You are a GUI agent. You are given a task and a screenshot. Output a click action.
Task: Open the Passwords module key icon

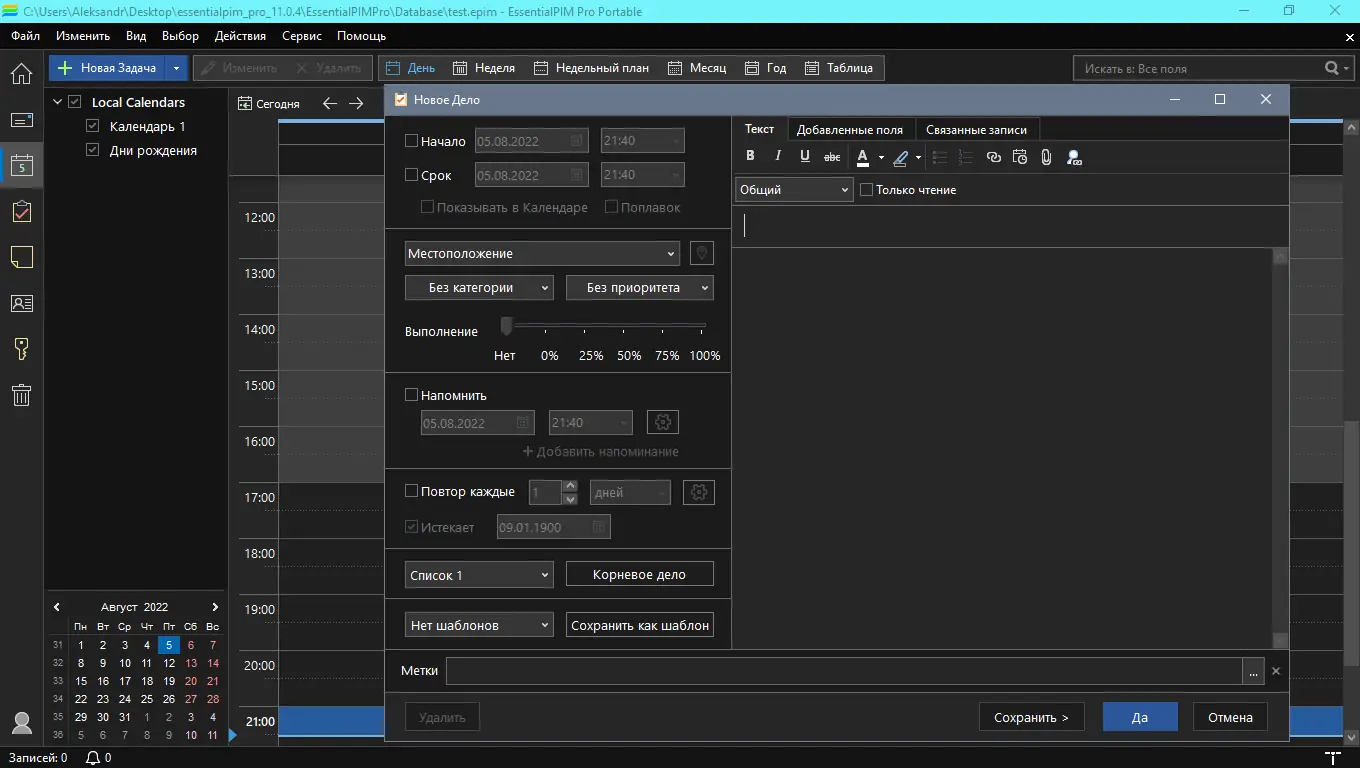tap(21, 349)
